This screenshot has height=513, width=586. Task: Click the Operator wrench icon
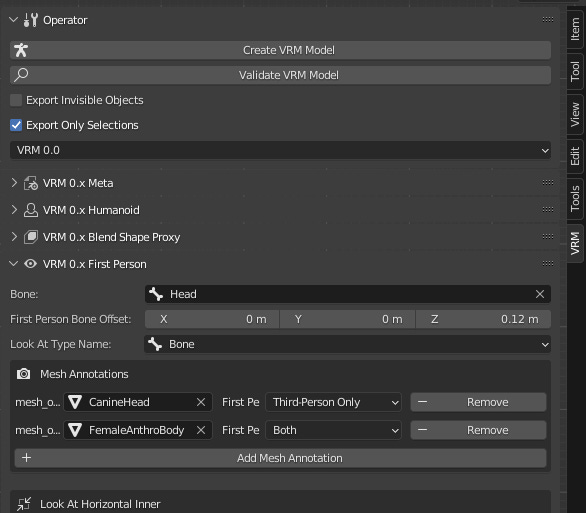(31, 20)
